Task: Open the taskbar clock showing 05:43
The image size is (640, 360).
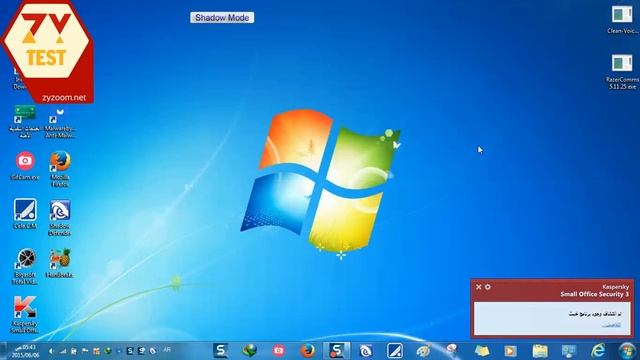Action: 27,351
